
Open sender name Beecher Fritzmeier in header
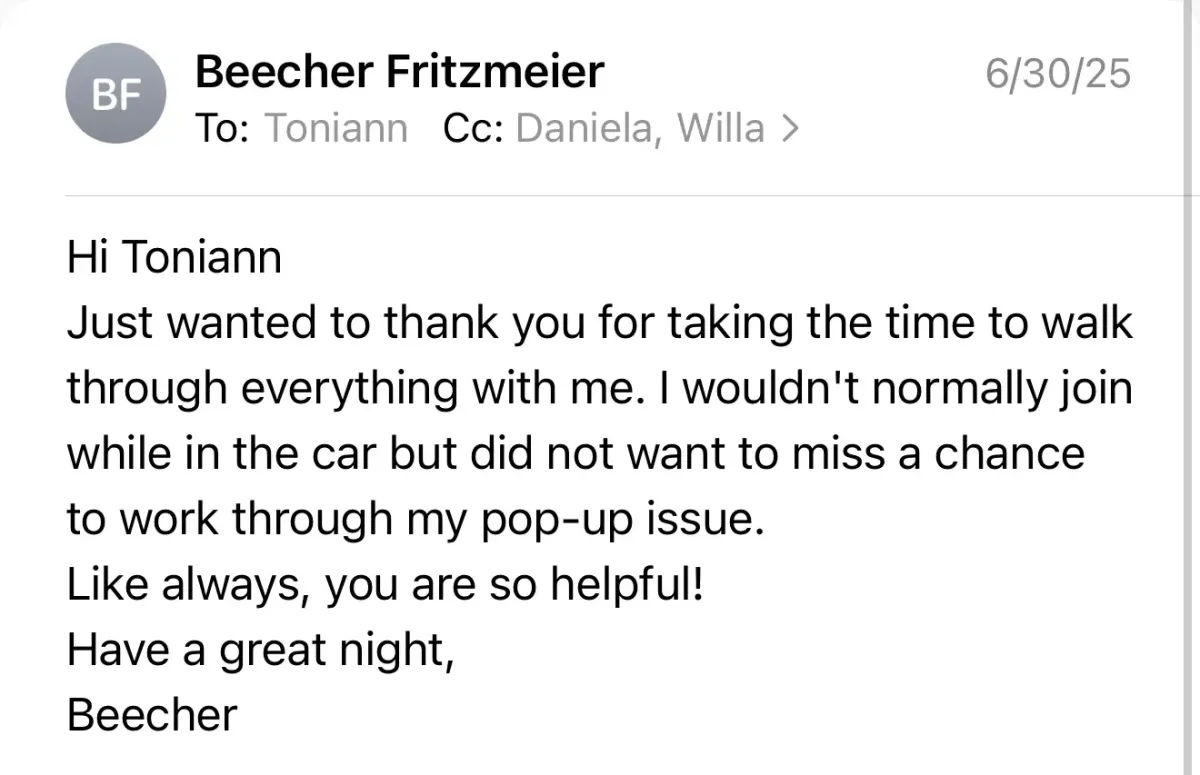(399, 72)
